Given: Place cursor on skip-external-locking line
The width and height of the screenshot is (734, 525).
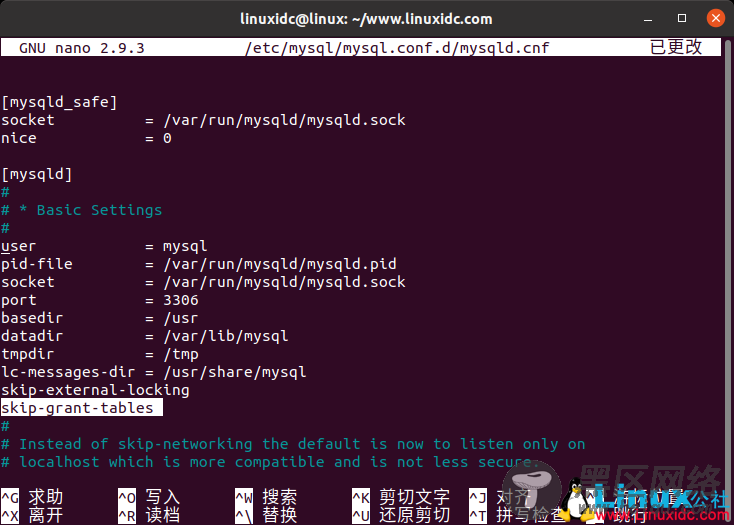Looking at the screenshot, I should [x=95, y=390].
